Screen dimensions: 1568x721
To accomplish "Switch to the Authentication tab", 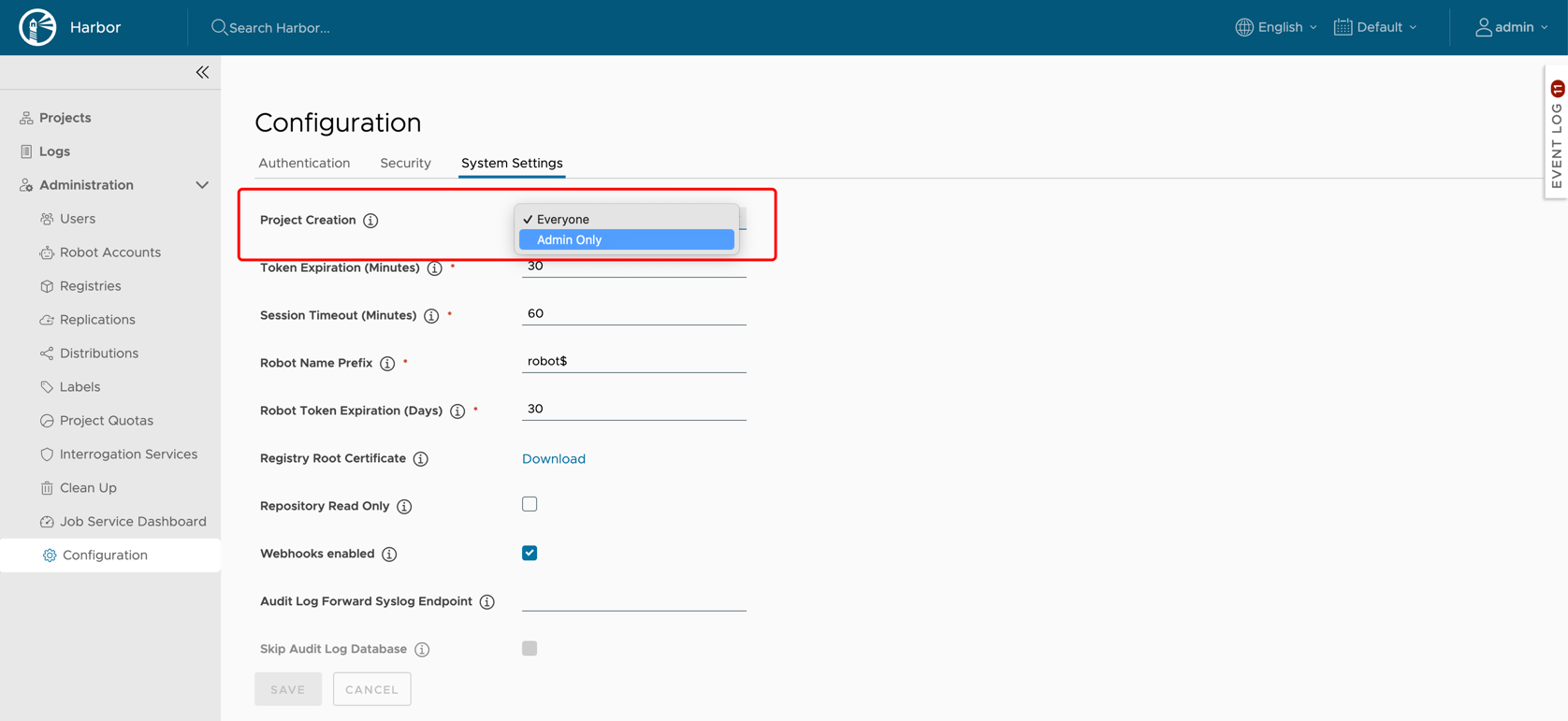I will pos(304,163).
